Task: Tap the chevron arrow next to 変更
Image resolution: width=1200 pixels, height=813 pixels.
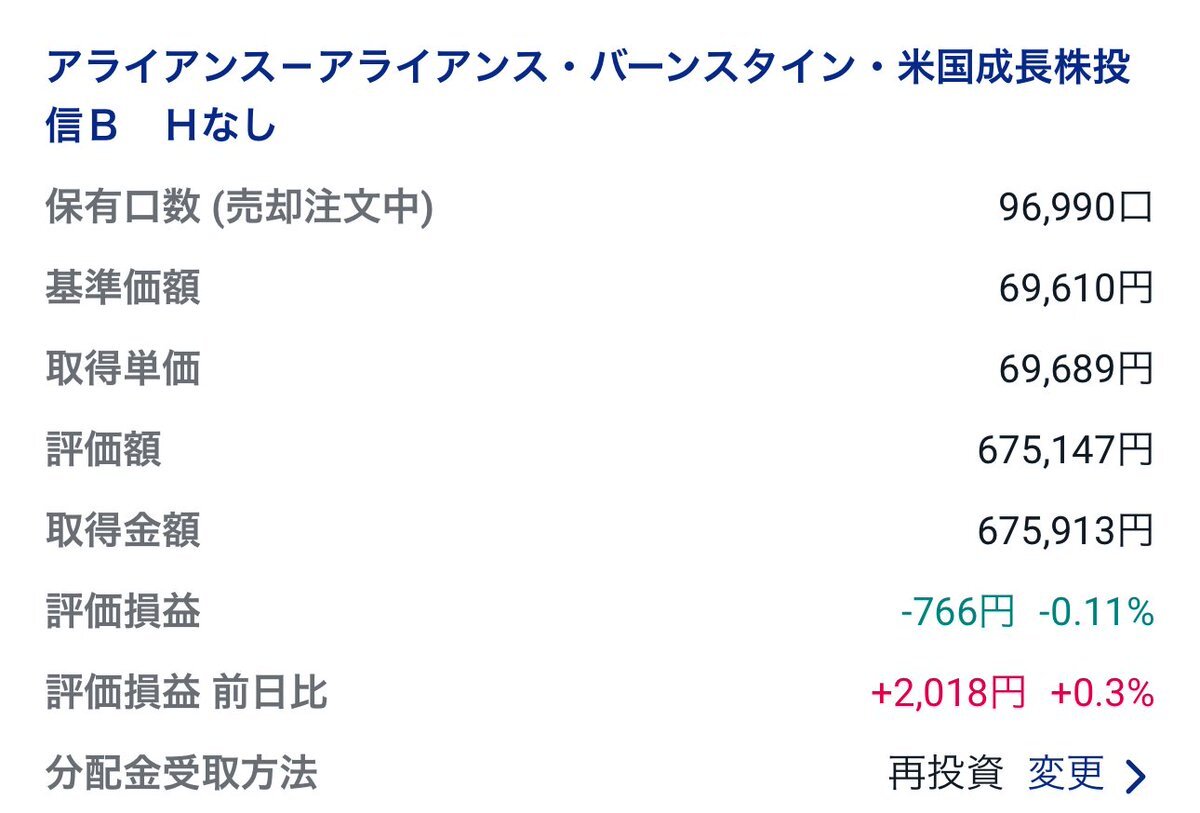Action: click(1135, 775)
